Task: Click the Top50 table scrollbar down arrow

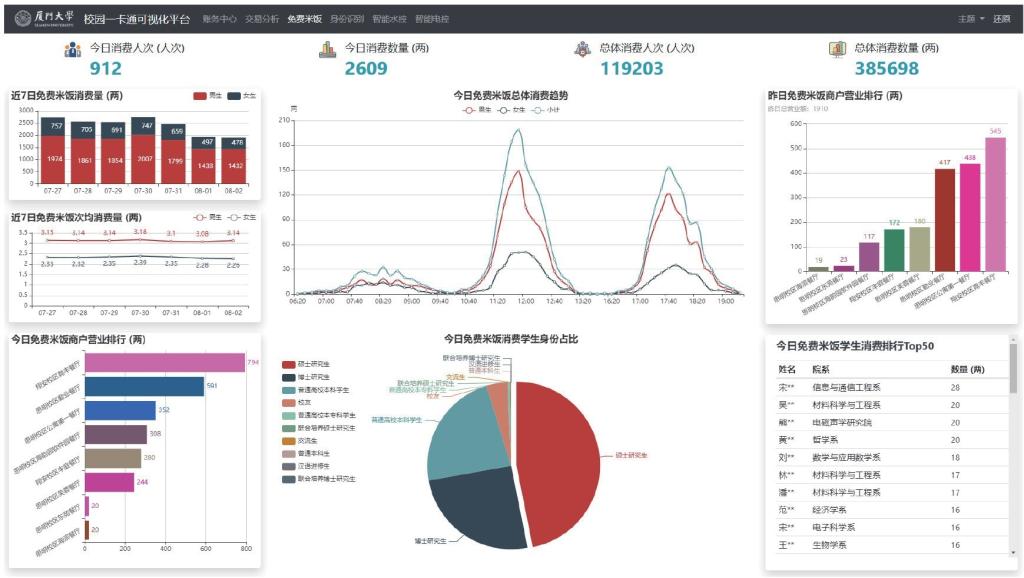Action: tap(1013, 551)
